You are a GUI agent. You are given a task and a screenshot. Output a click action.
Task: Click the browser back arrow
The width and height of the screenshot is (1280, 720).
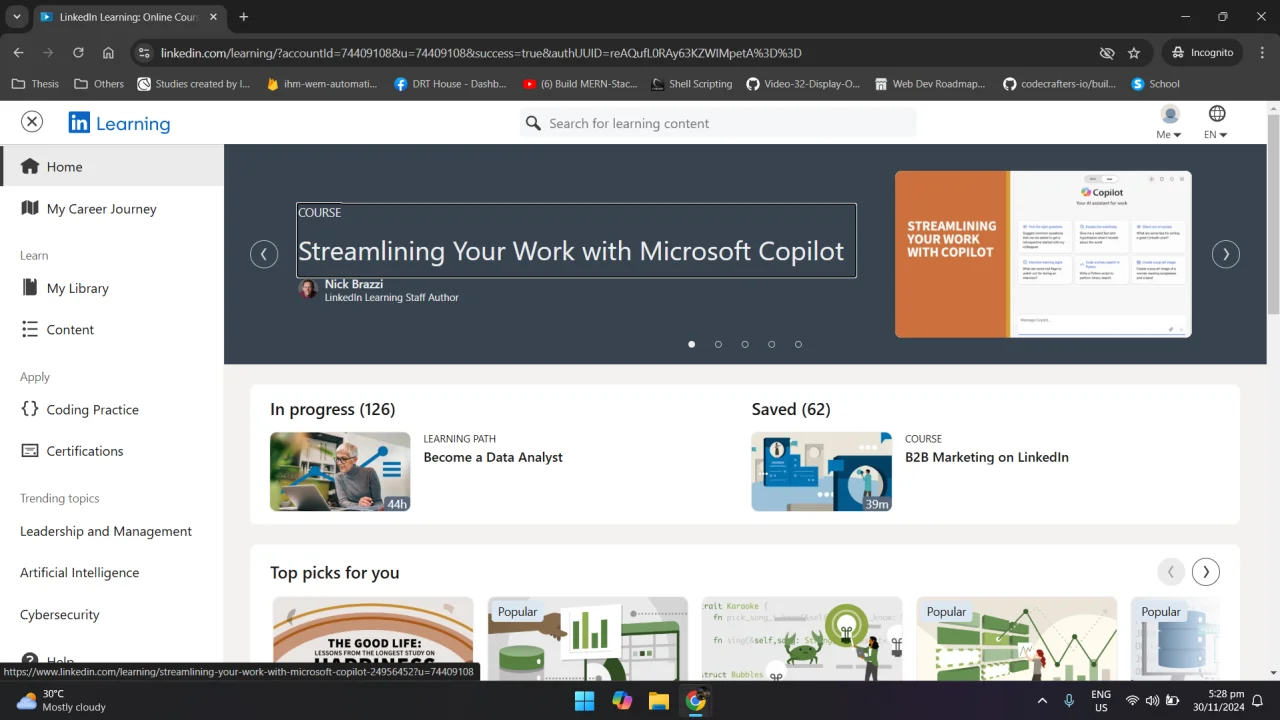pos(18,53)
